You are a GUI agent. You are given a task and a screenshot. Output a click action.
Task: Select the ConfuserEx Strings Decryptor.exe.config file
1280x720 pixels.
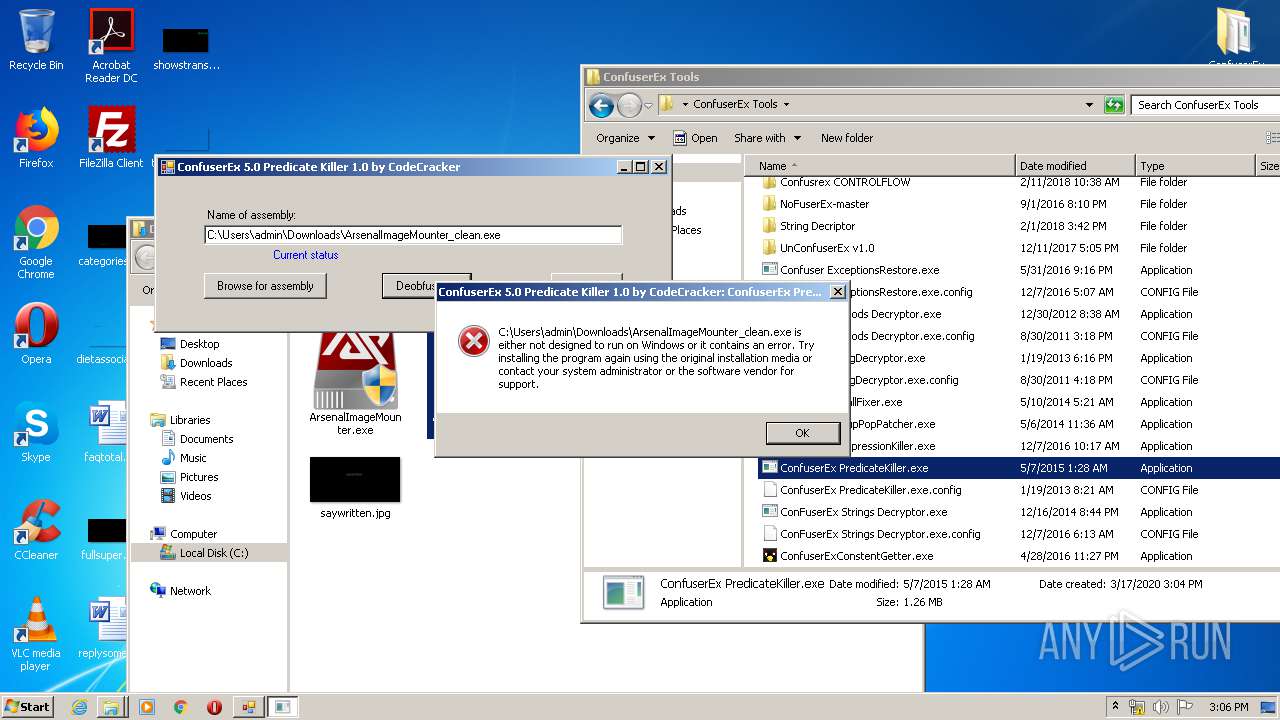coord(871,534)
